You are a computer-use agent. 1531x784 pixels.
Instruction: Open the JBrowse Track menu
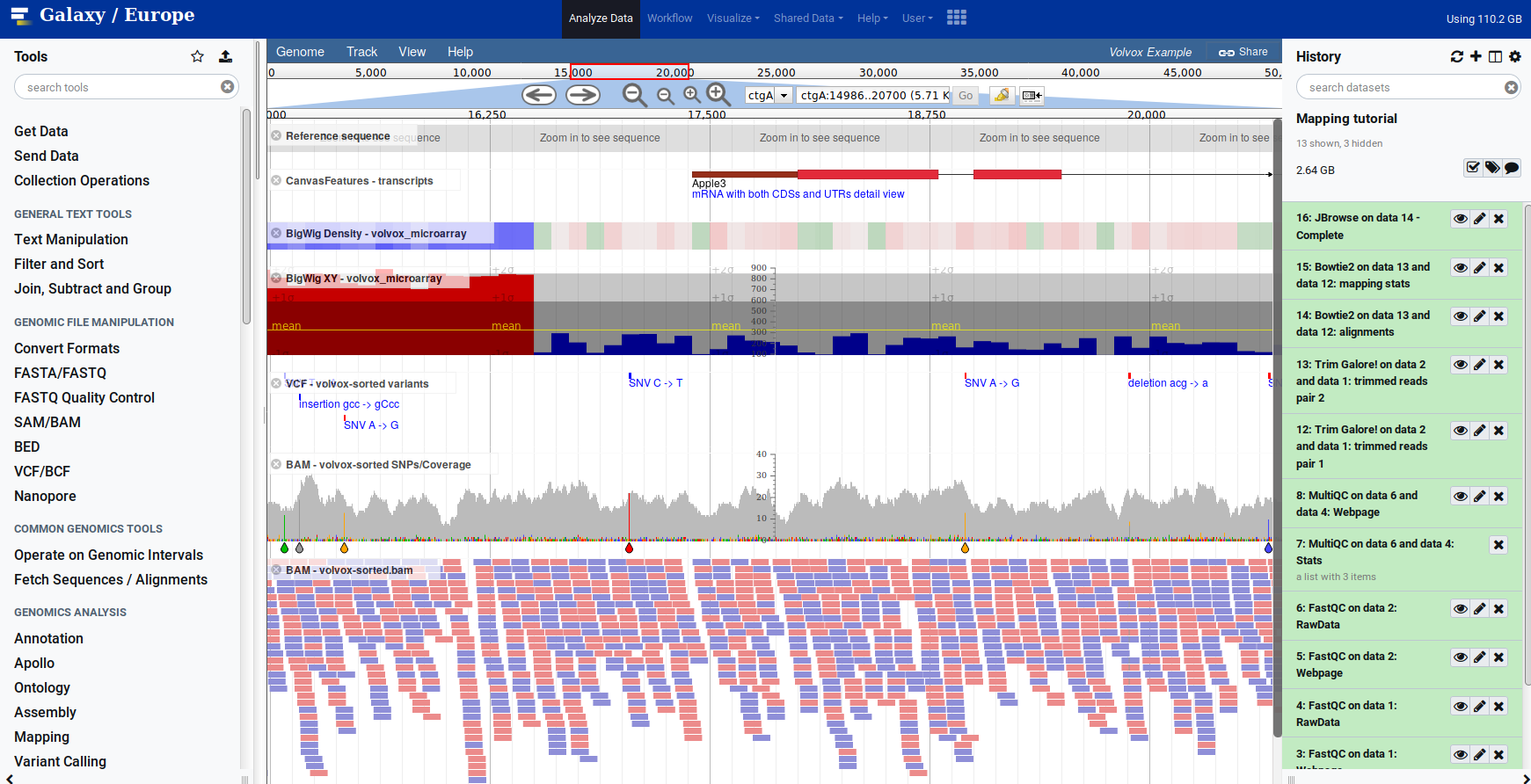[361, 52]
